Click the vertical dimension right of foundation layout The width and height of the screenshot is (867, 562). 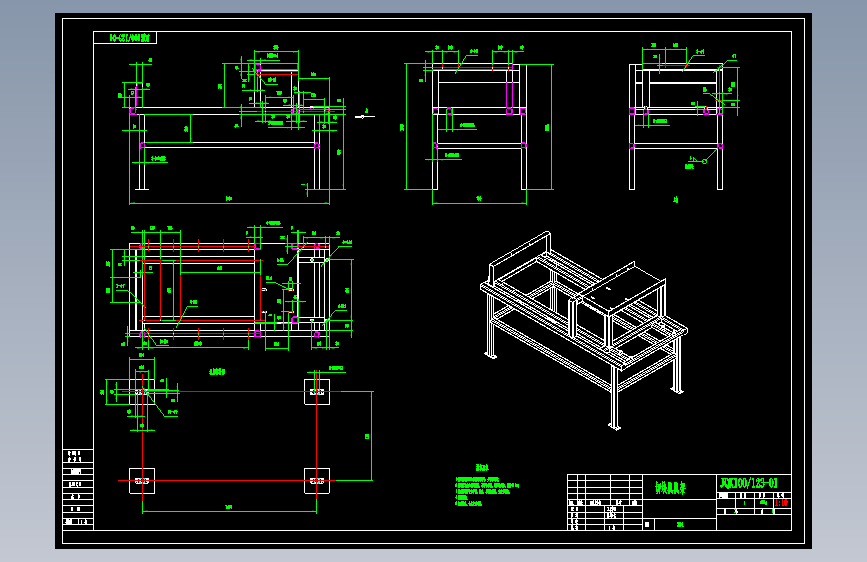click(x=369, y=436)
